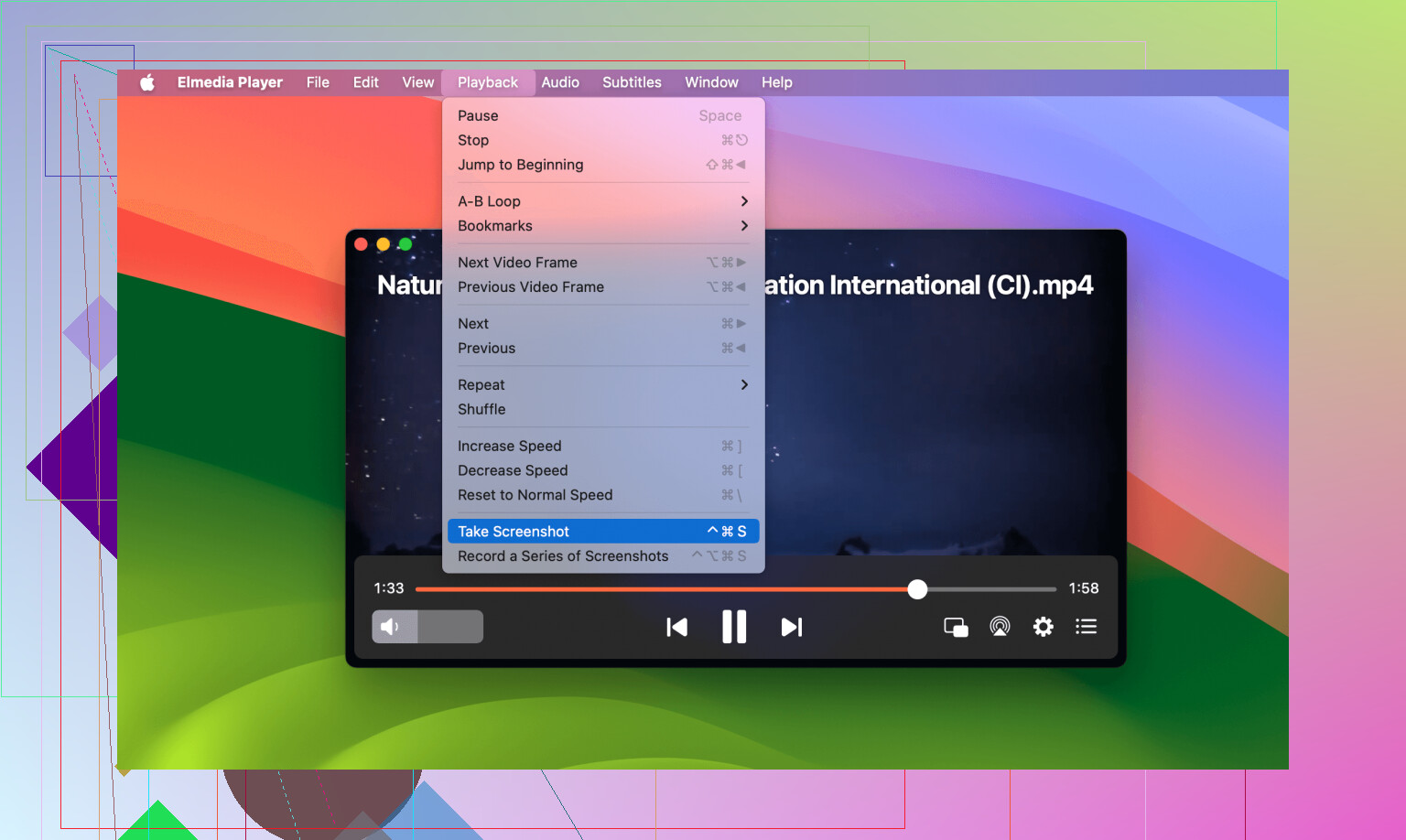Select Record a Series of Screenshots
Image resolution: width=1406 pixels, height=840 pixels.
(603, 556)
